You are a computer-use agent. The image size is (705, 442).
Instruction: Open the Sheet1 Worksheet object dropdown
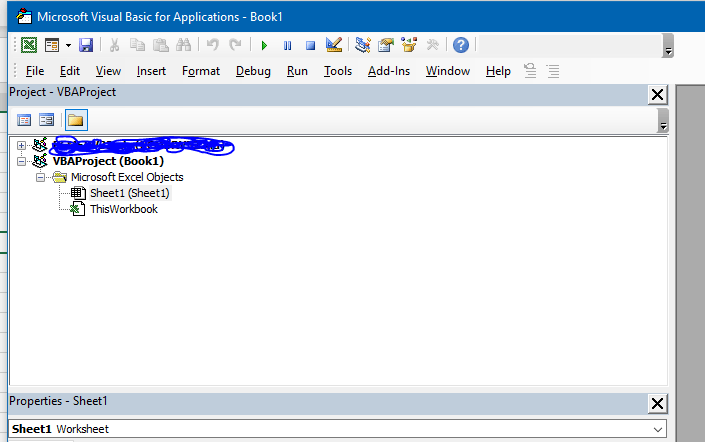point(658,429)
